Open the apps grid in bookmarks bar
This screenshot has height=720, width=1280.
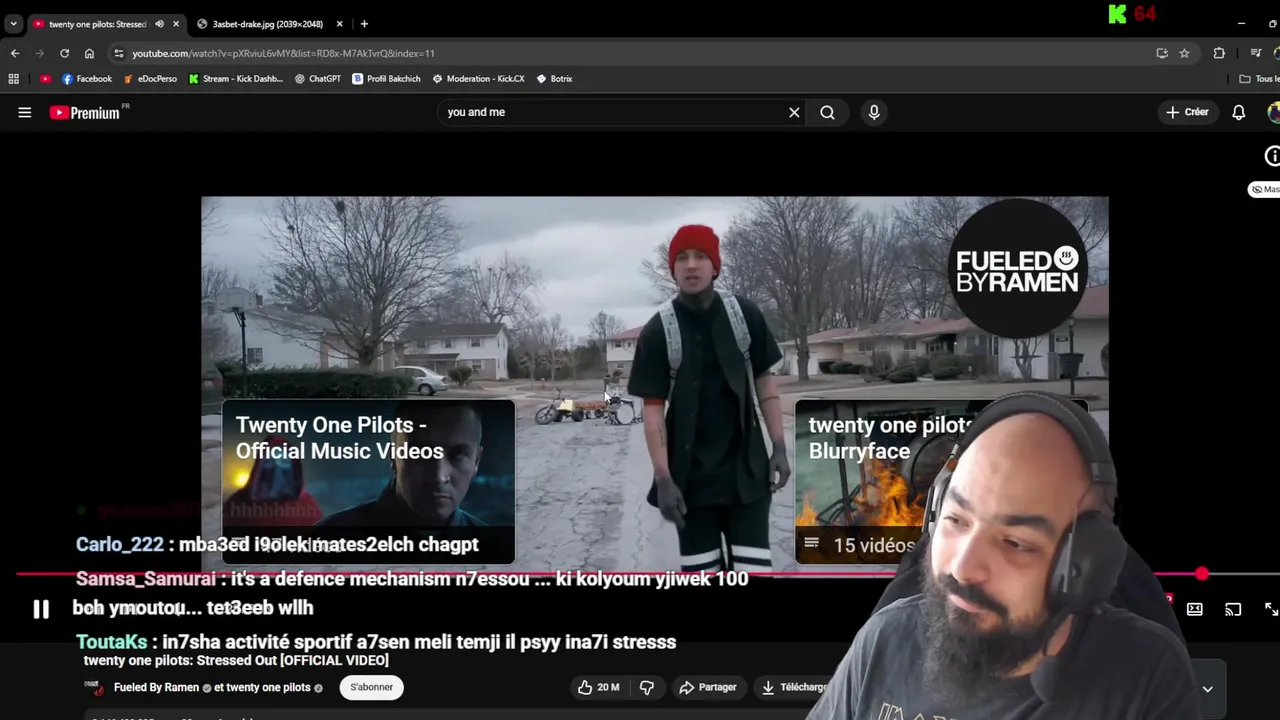[13, 79]
